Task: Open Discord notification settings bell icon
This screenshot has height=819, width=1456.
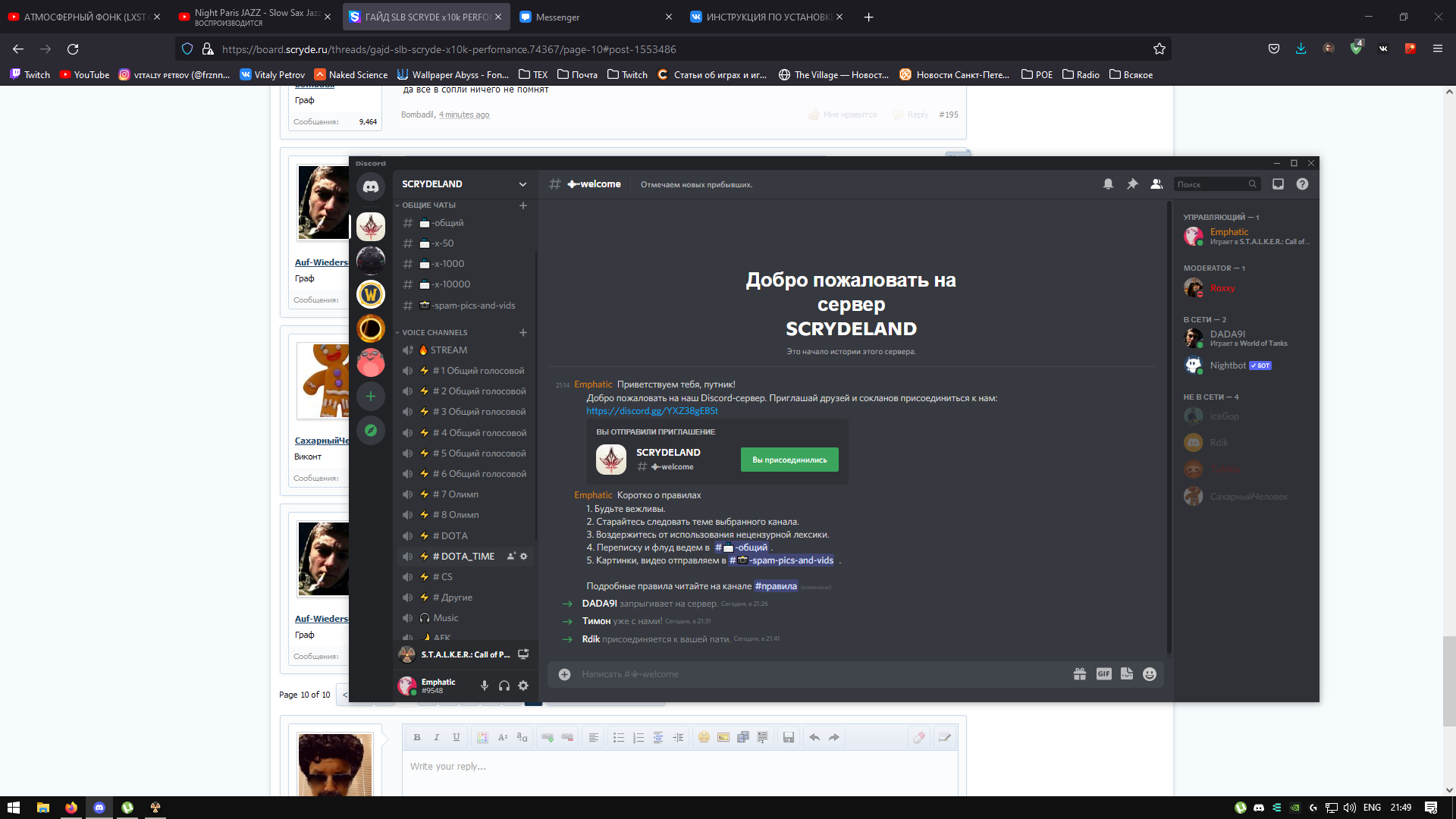Action: pyautogui.click(x=1108, y=184)
